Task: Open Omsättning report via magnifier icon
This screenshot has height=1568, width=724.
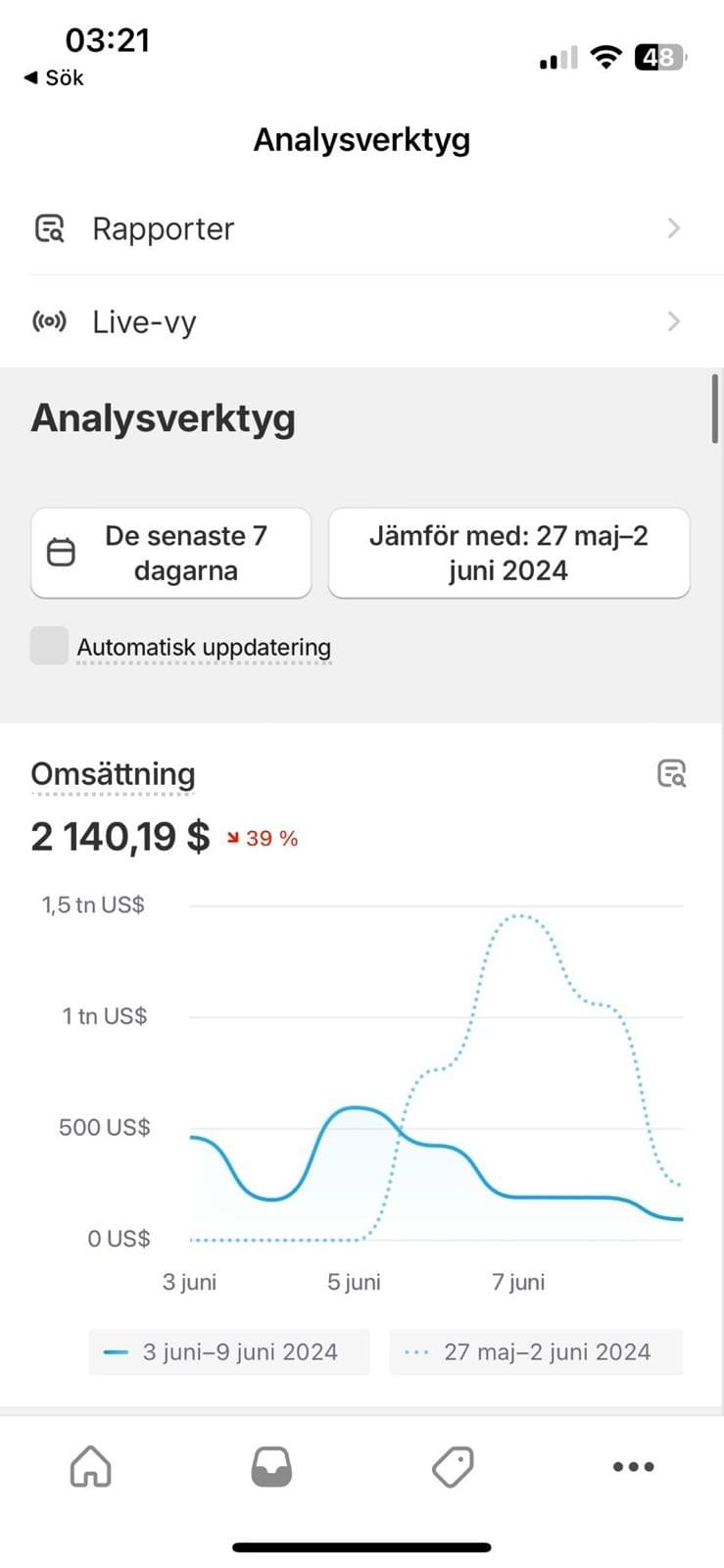Action: pos(671,773)
